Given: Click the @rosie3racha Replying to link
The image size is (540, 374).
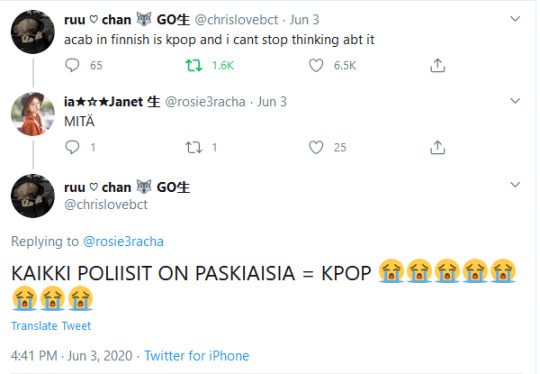Looking at the screenshot, I should tap(123, 241).
